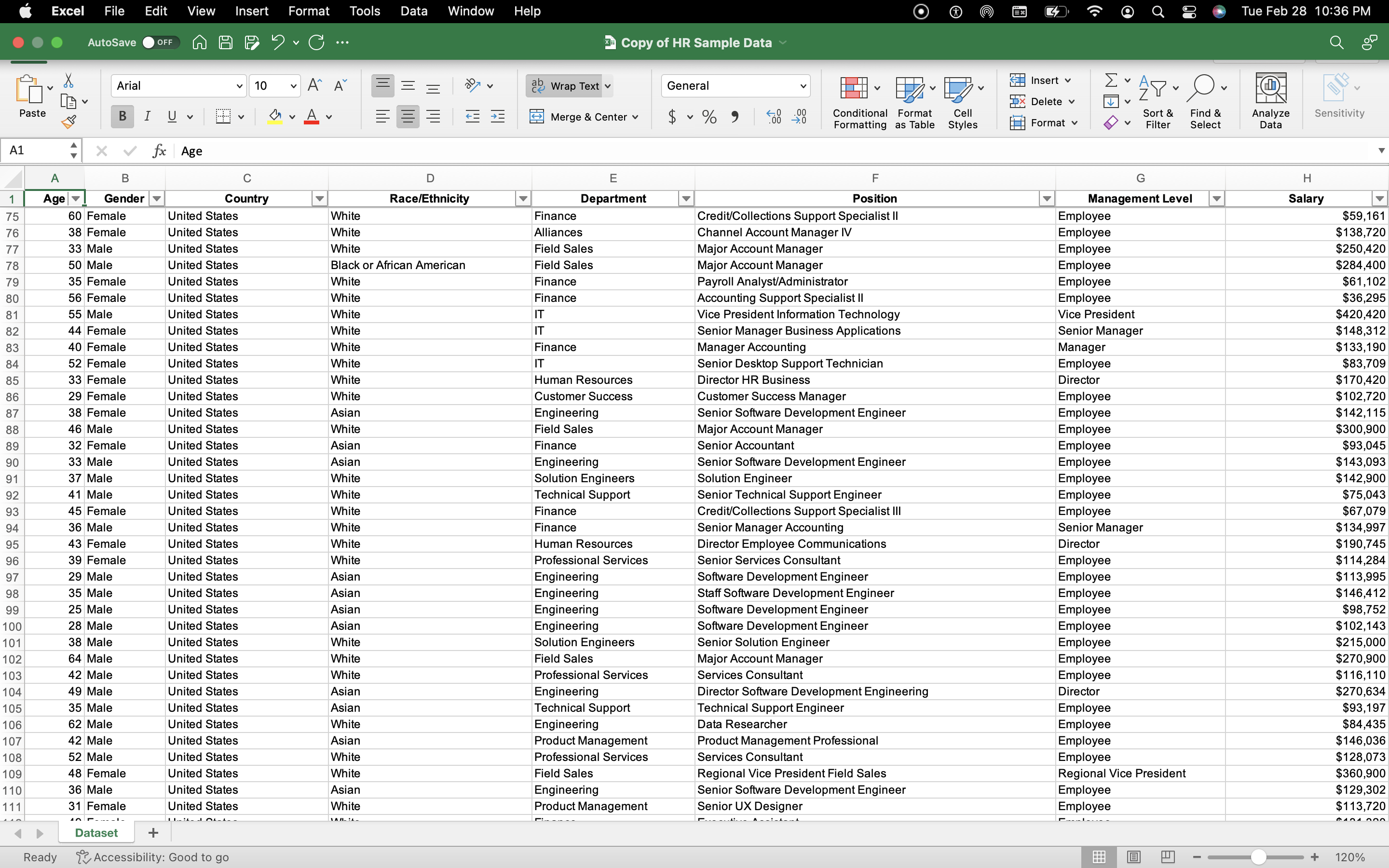The width and height of the screenshot is (1389, 868).
Task: Toggle Bold formatting
Action: pos(122,117)
